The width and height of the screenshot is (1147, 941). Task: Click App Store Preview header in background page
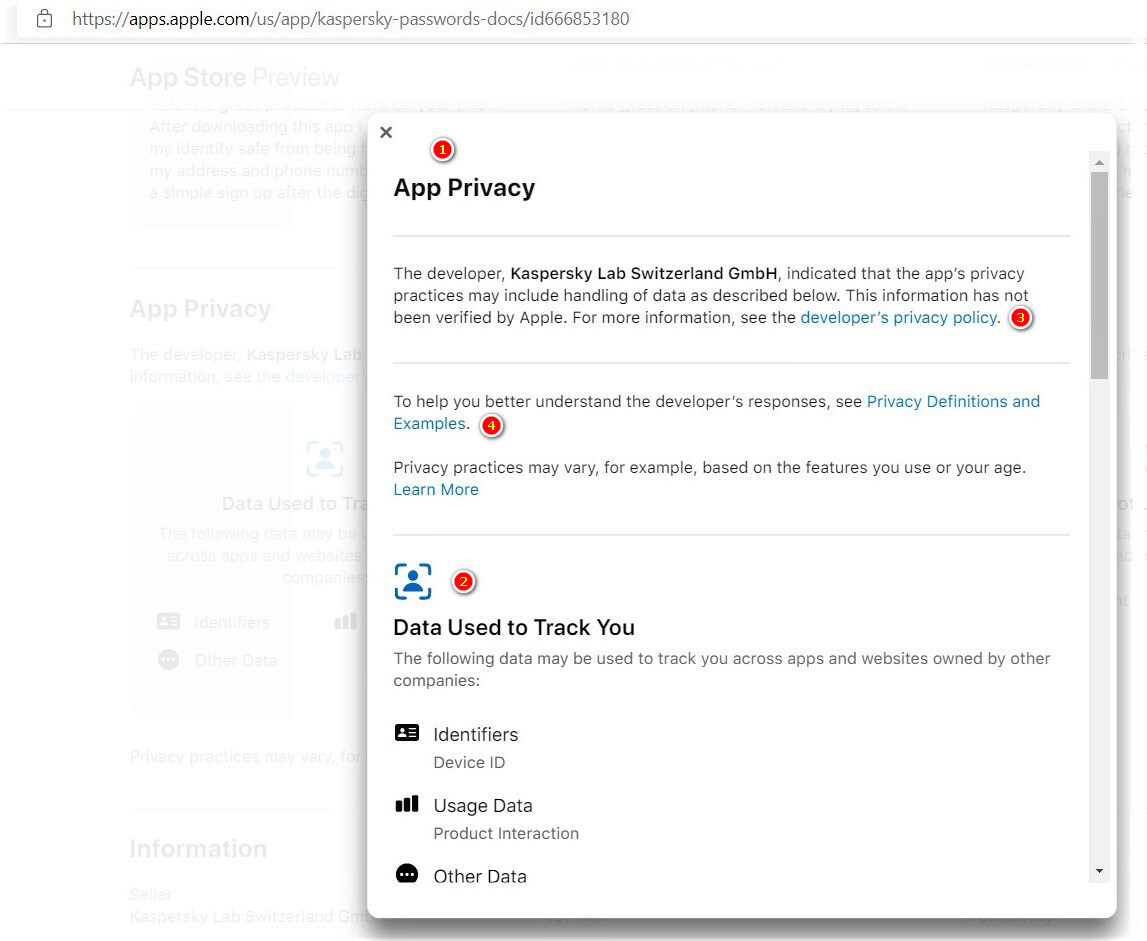pyautogui.click(x=235, y=78)
